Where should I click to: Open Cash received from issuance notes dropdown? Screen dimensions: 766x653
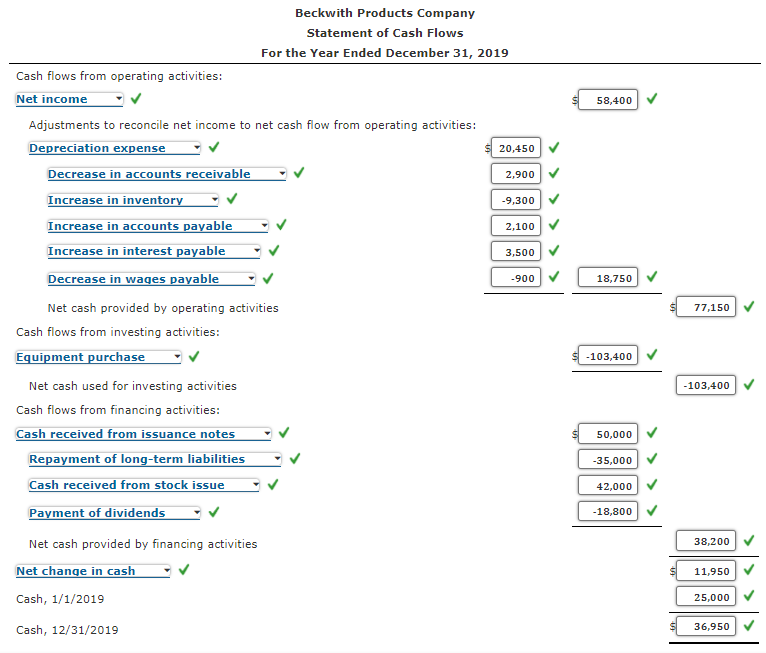(144, 434)
